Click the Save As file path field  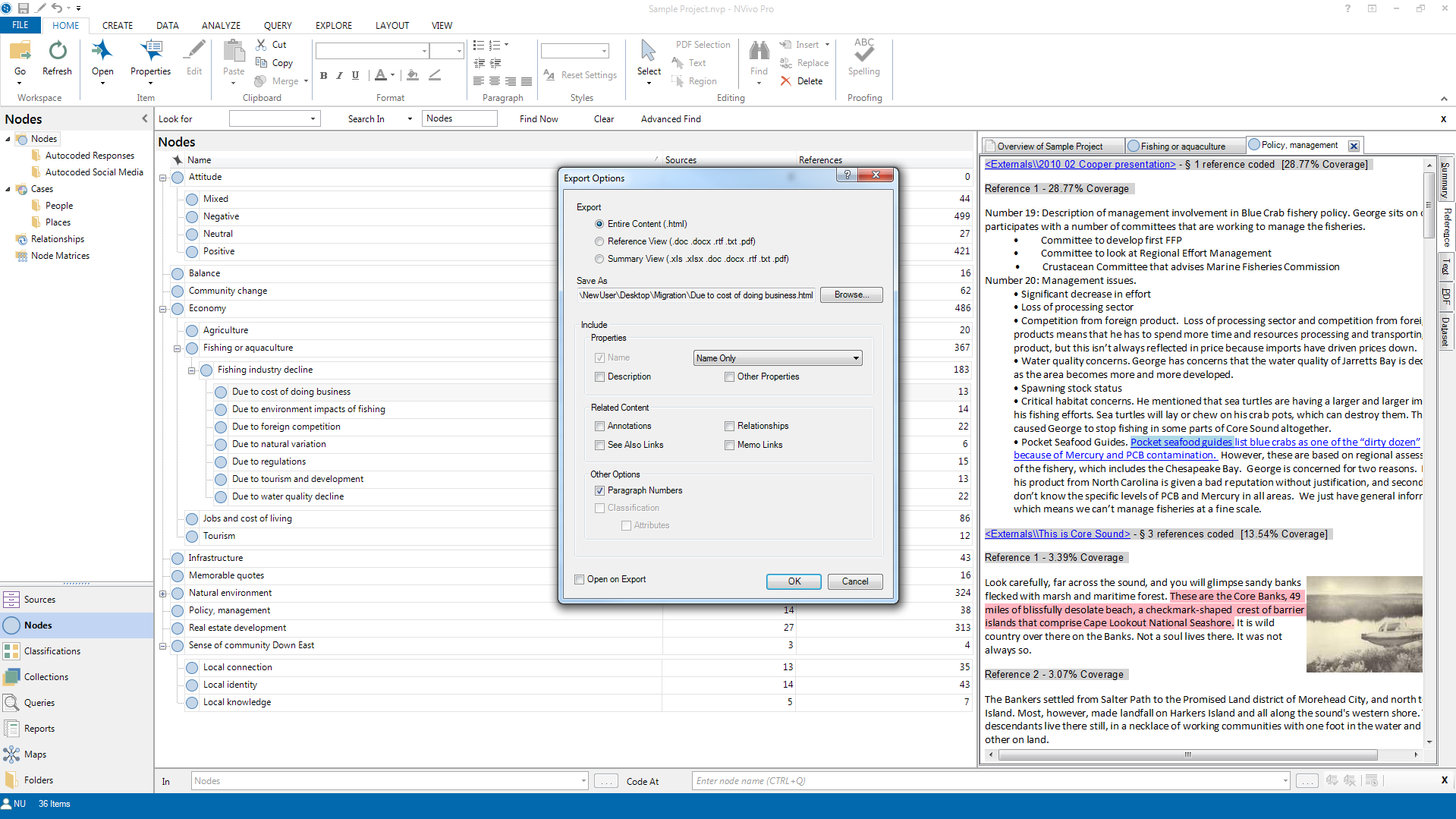697,295
